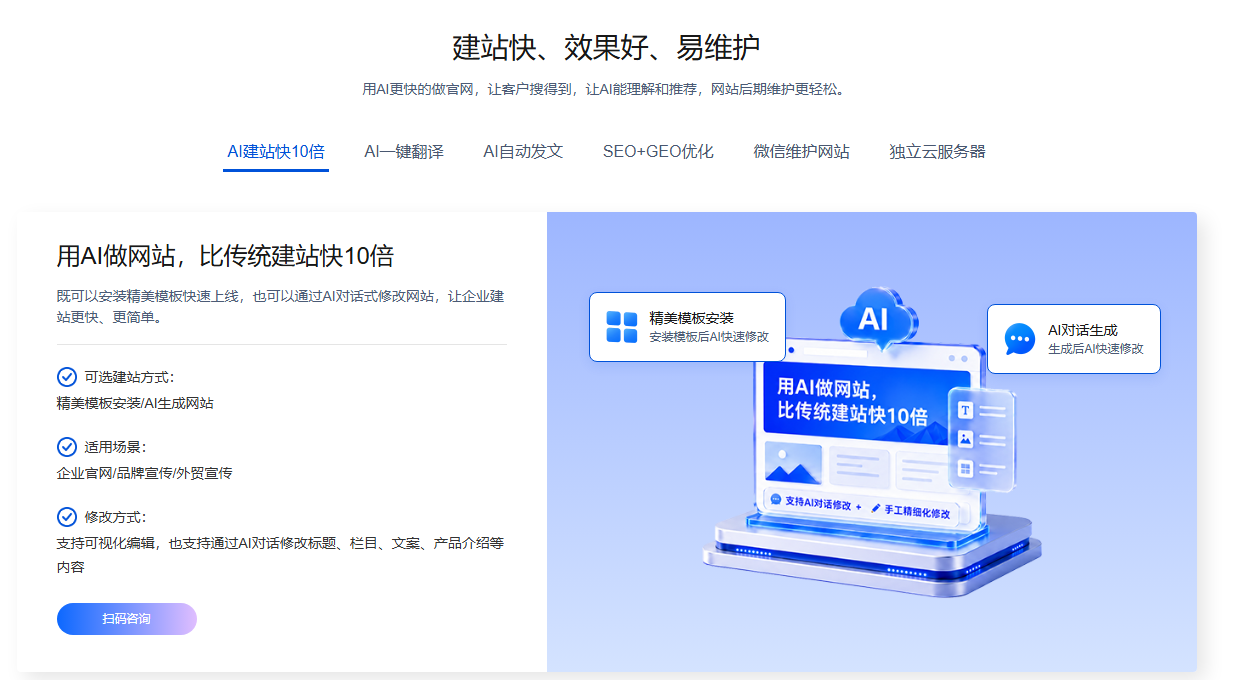Click the blue banner text 比传统建站快10倍
This screenshot has height=680, width=1244.
[853, 414]
